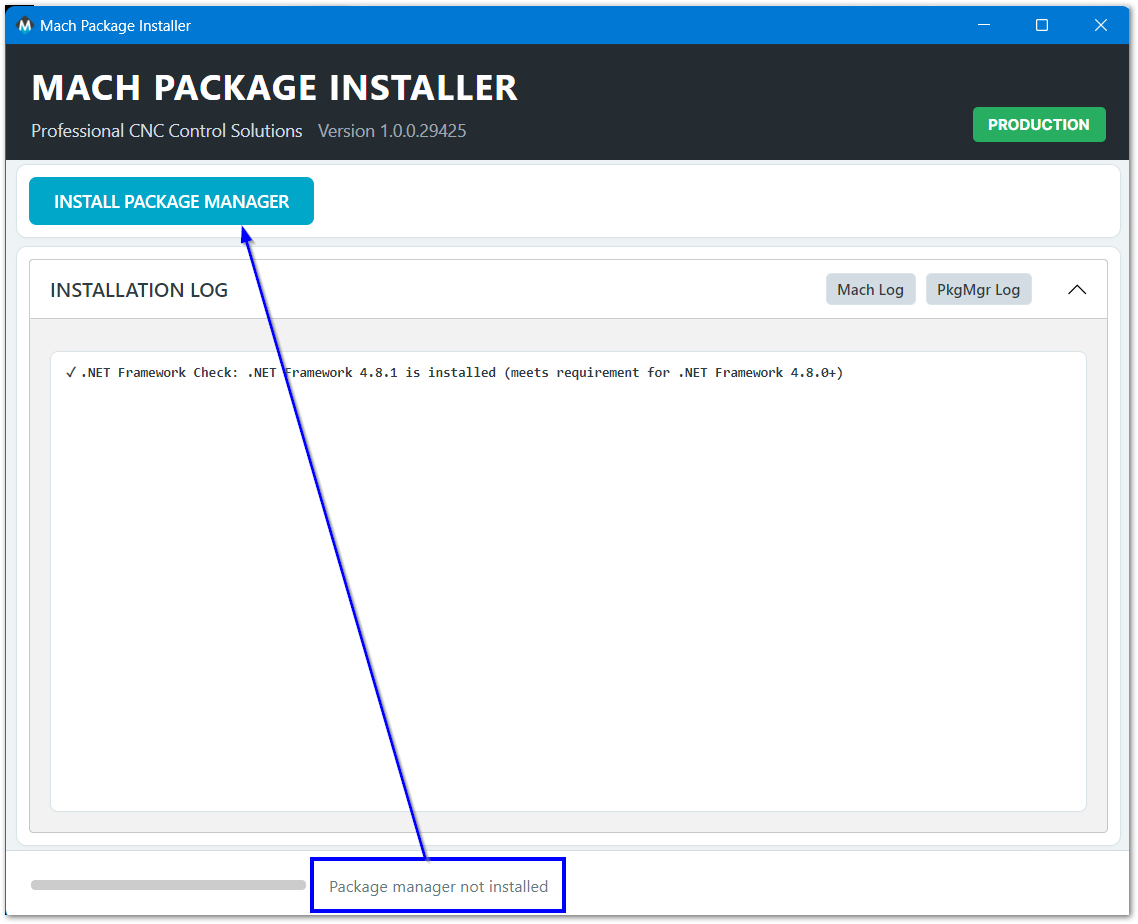Click 'Professional CNC Control Solutions' subtitle
This screenshot has width=1138, height=924.
pyautogui.click(x=167, y=131)
